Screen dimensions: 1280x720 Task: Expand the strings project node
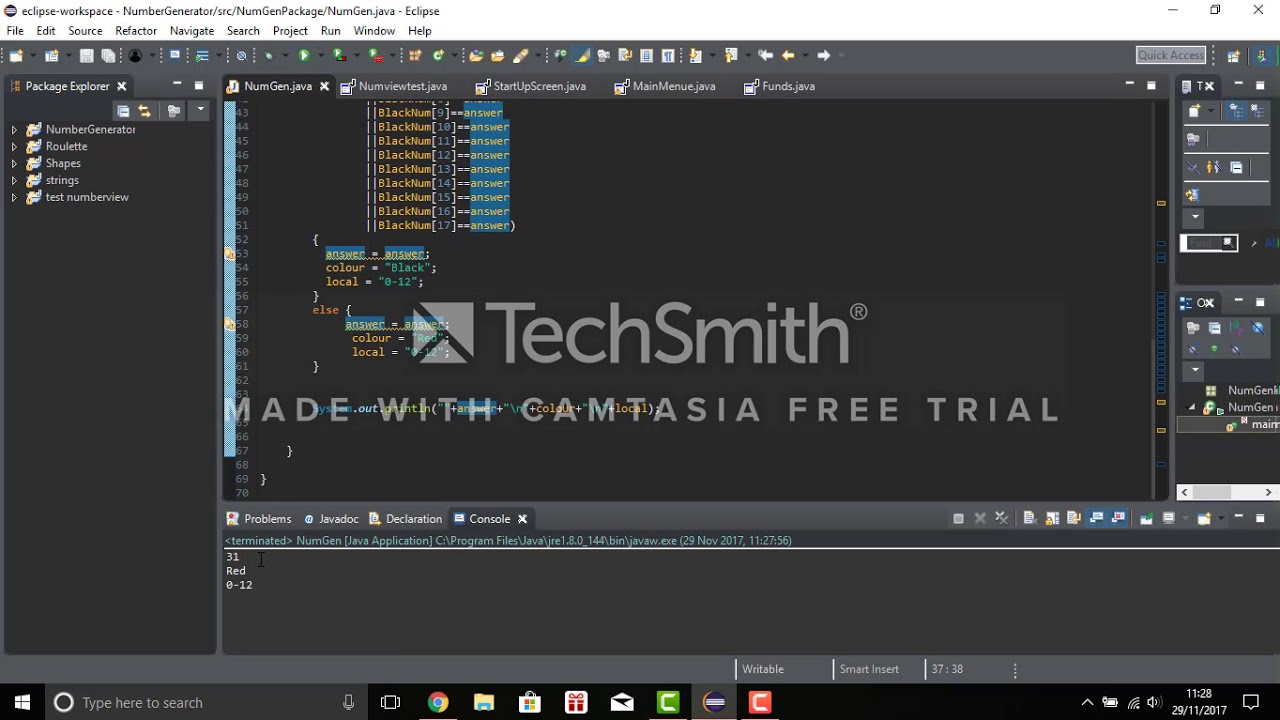tap(14, 181)
